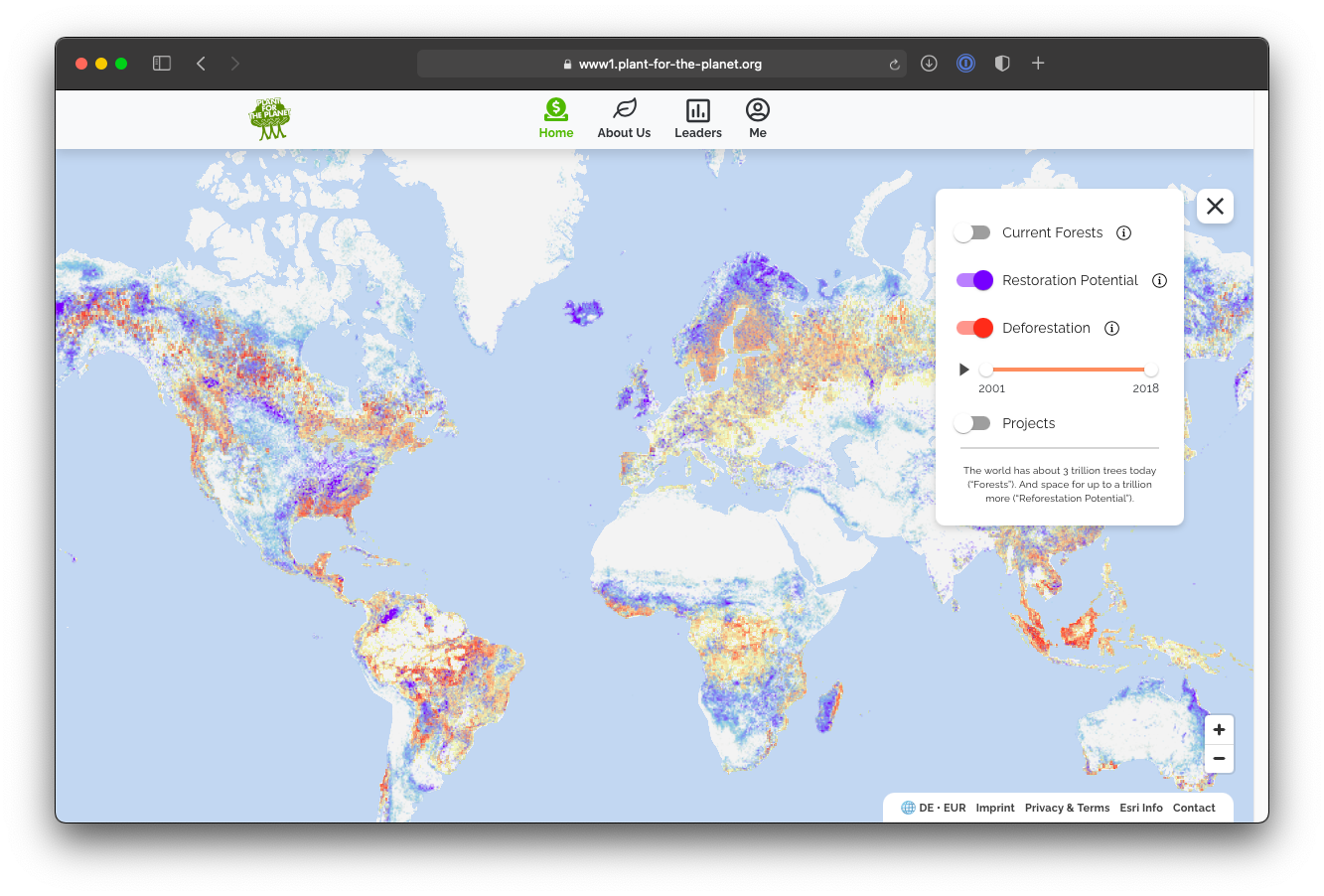Open the Imprint link
The width and height of the screenshot is (1324, 896).
click(x=995, y=808)
